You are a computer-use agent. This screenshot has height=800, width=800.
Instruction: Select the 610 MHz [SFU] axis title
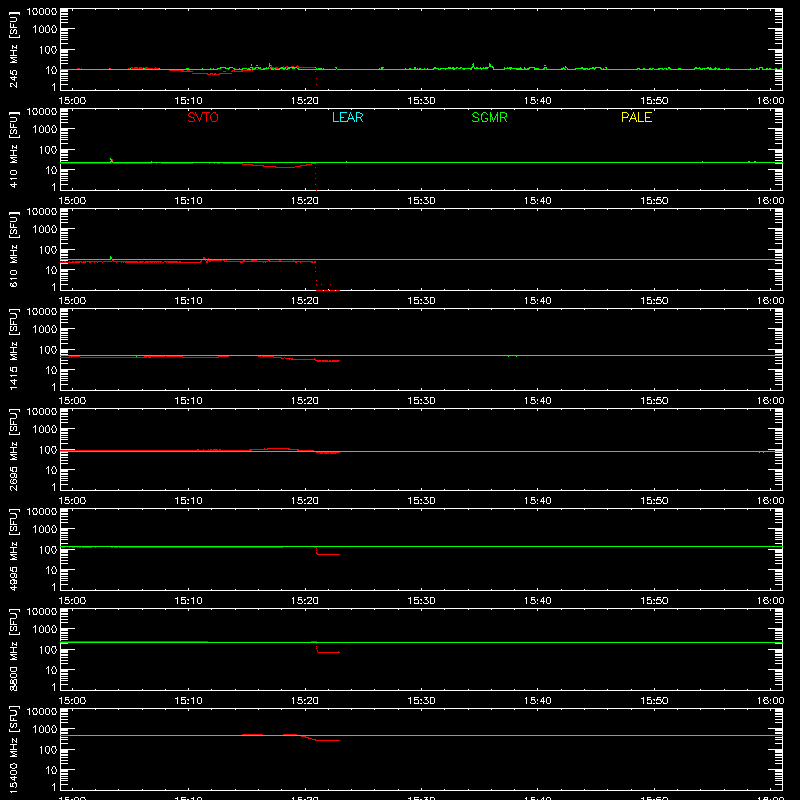click(x=13, y=249)
